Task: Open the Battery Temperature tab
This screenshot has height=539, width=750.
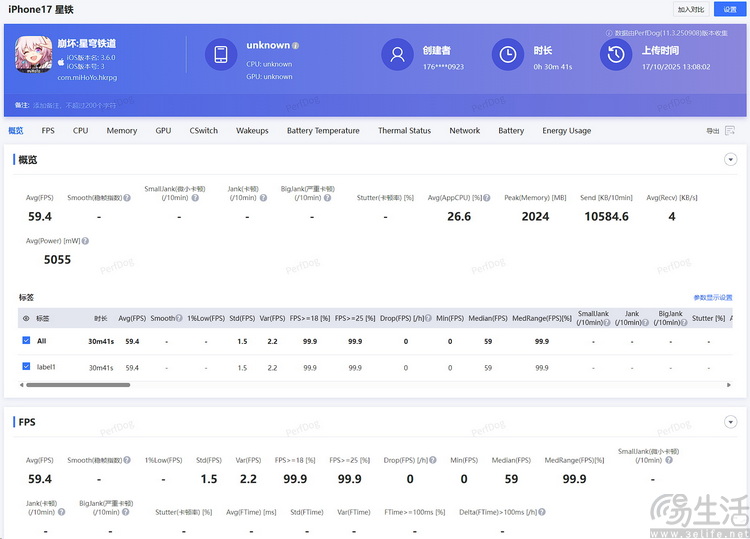Action: click(322, 131)
